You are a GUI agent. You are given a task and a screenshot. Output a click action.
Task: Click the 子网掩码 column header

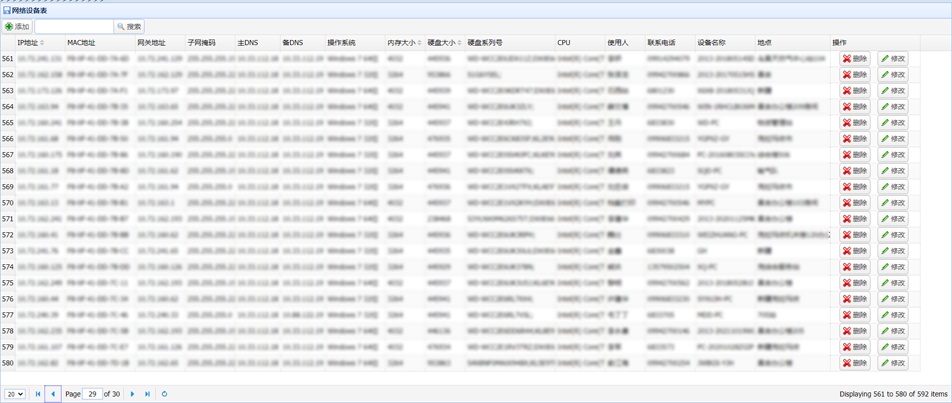(x=210, y=43)
